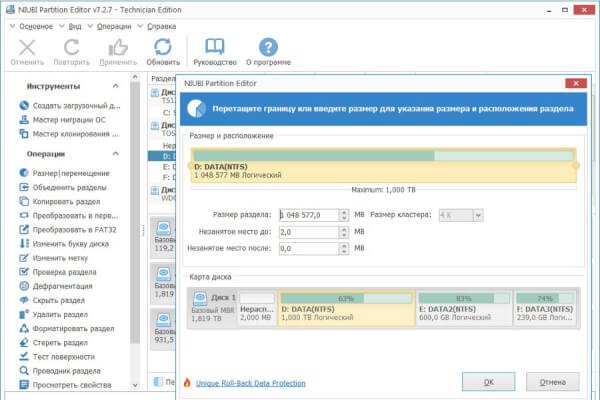The height and width of the screenshot is (400, 600).
Task: Select E: DATA2(NTFS) block in disk map
Action: 464,308
